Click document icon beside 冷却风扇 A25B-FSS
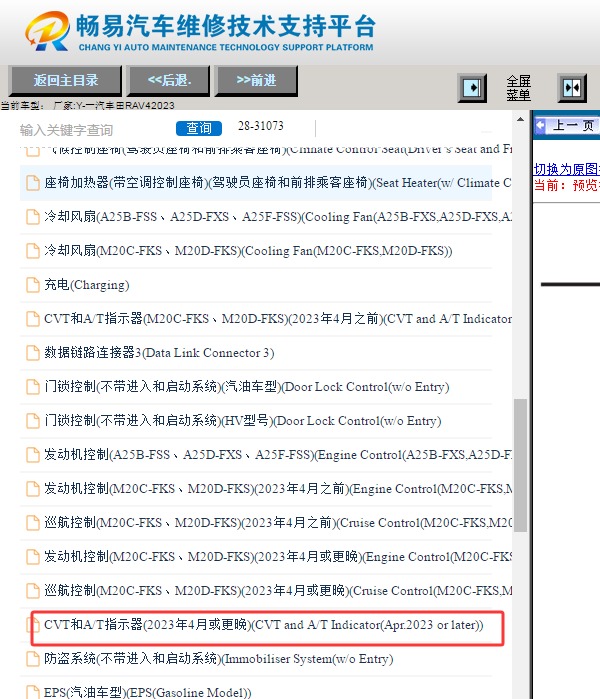The image size is (600, 699). [33, 217]
